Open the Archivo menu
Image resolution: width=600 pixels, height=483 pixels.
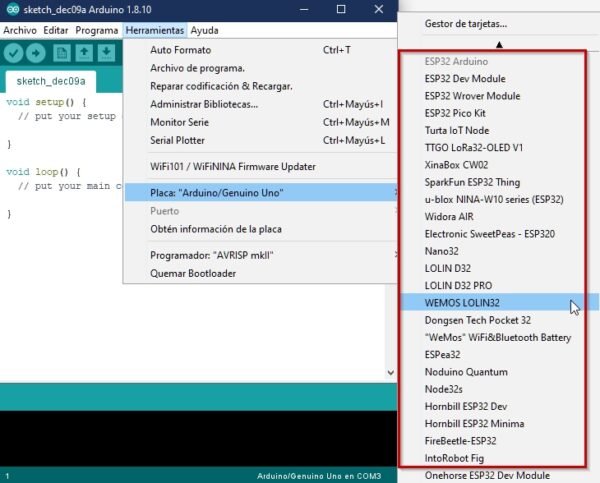coord(20,30)
